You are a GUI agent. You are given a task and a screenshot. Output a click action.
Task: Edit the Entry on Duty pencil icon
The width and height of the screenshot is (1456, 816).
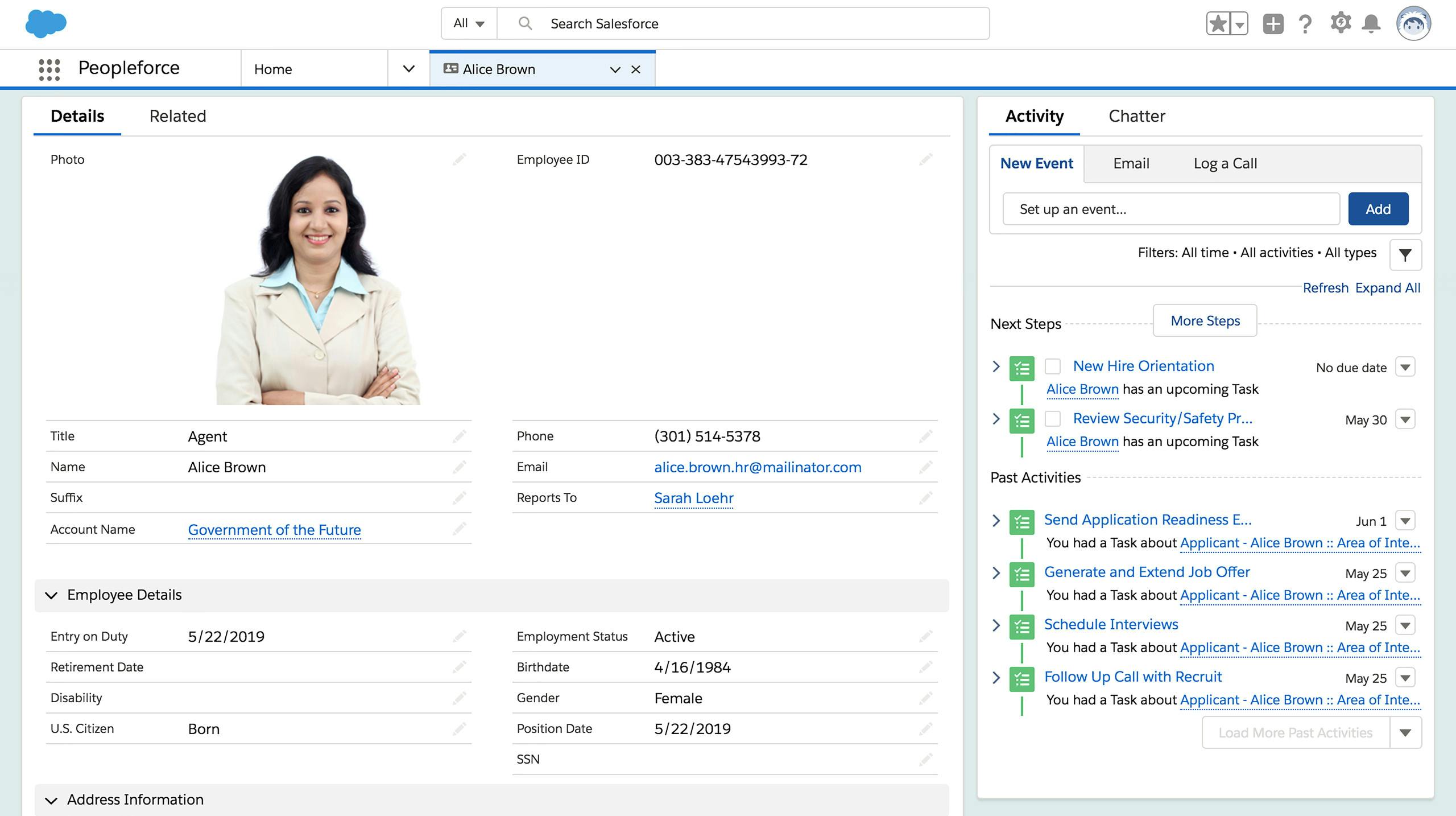tap(460, 636)
